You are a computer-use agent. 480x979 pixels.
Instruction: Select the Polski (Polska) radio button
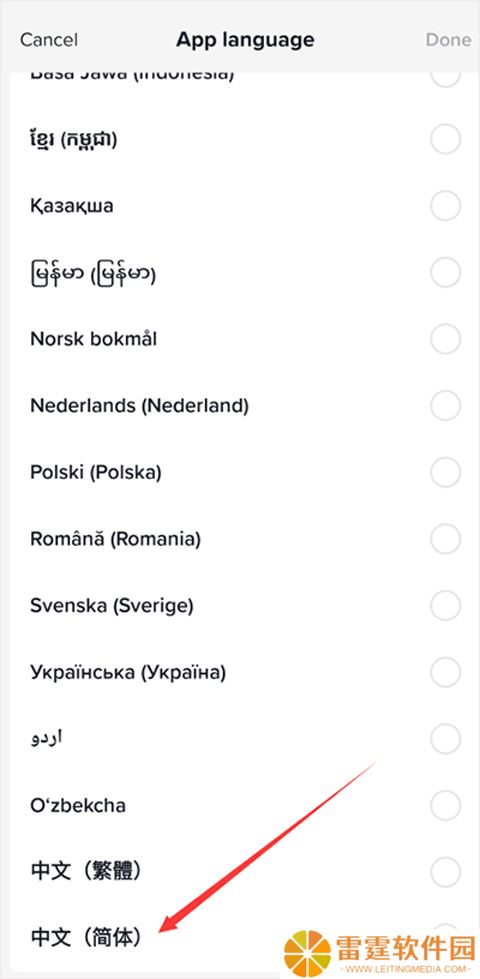click(x=446, y=472)
